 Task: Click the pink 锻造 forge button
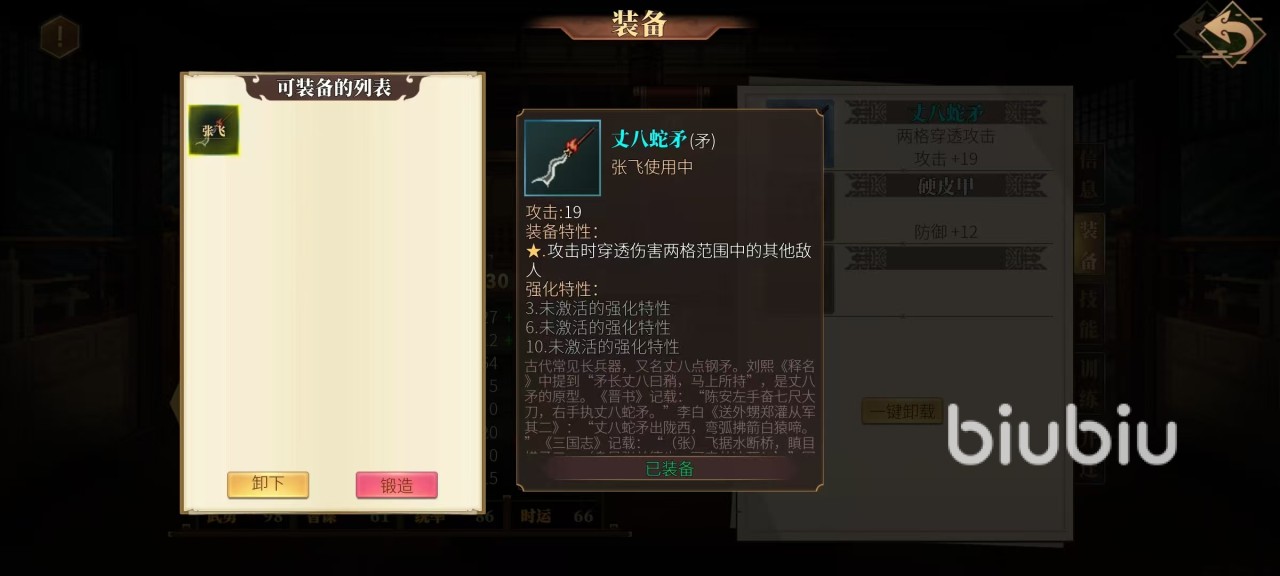click(397, 485)
